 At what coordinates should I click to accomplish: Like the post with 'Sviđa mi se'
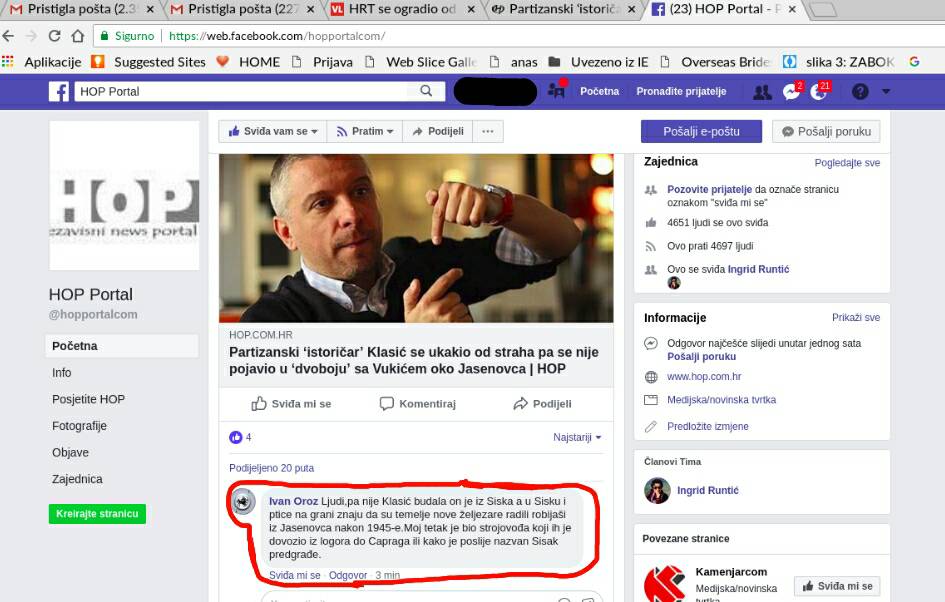(x=291, y=404)
